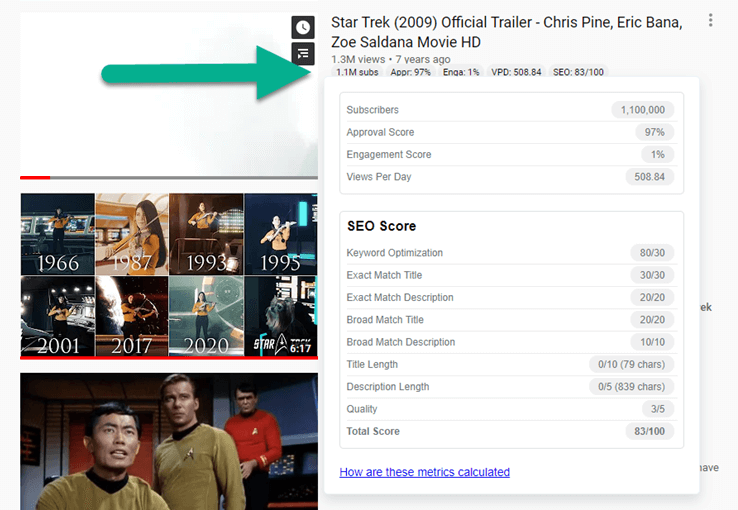Click the 'Approval Score' label
The height and width of the screenshot is (510, 738).
[x=380, y=132]
